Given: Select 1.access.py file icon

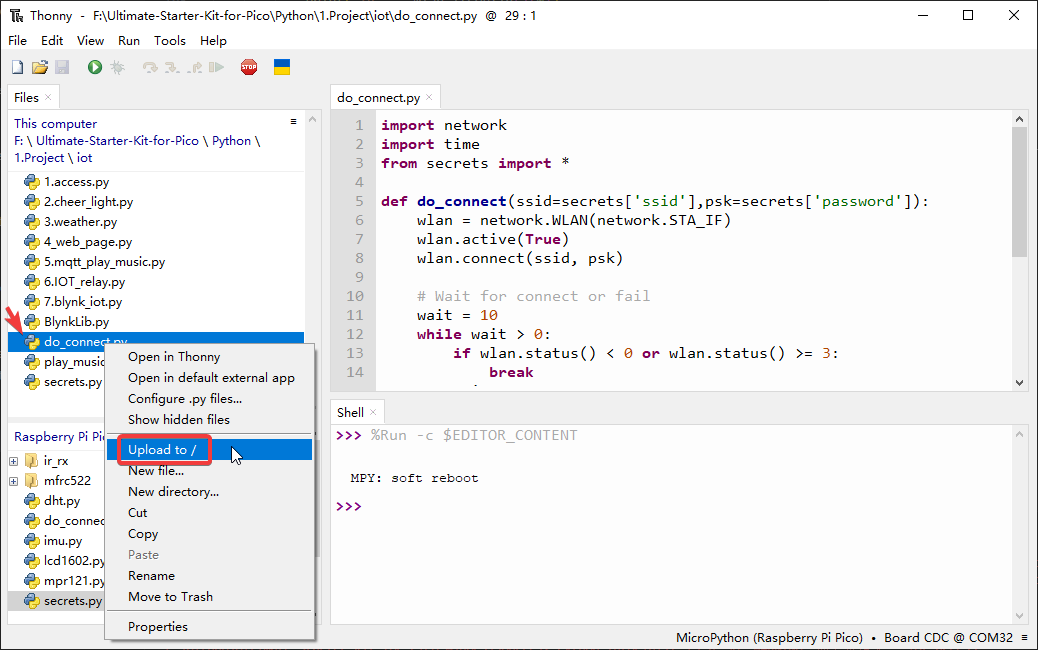Looking at the screenshot, I should click(31, 182).
